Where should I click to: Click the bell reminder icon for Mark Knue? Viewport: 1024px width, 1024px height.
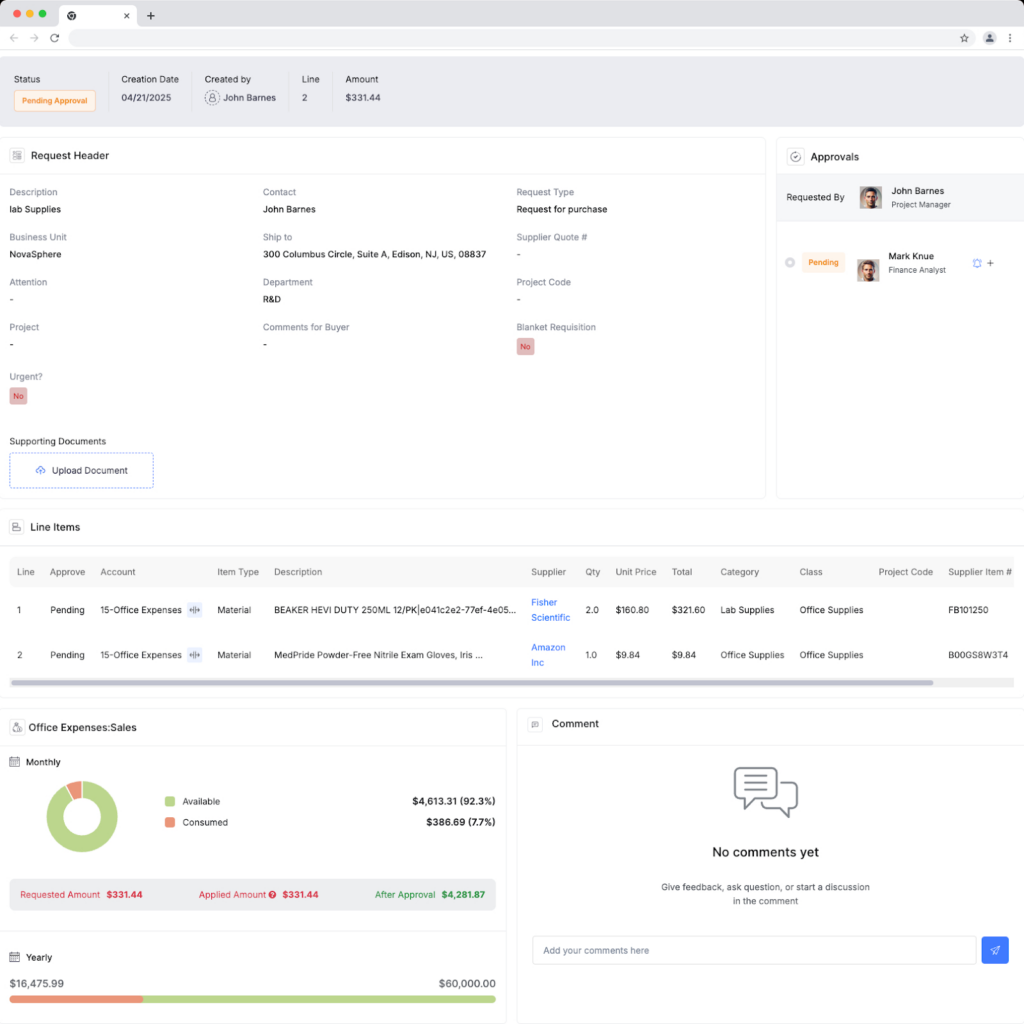(x=977, y=263)
